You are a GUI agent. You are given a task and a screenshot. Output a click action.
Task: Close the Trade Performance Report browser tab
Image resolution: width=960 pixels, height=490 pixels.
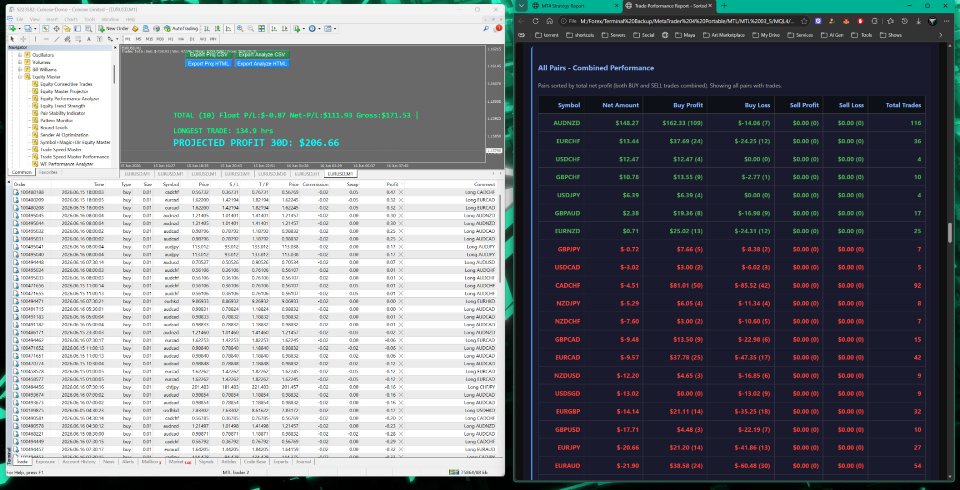point(710,6)
